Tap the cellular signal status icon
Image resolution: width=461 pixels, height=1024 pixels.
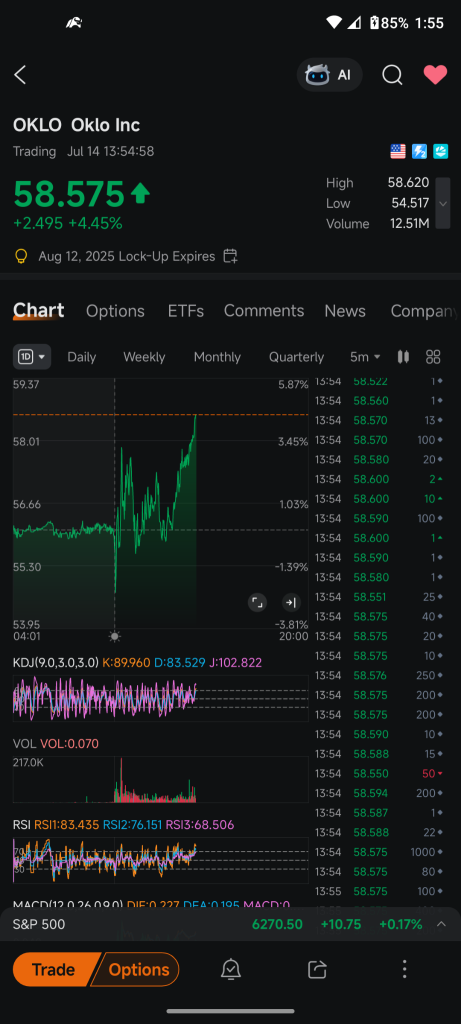(353, 23)
